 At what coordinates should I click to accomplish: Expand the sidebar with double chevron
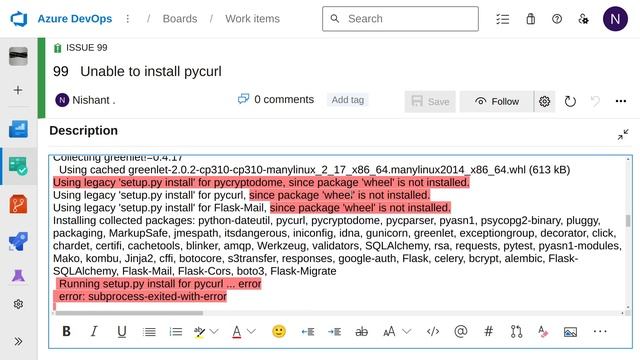[x=18, y=341]
